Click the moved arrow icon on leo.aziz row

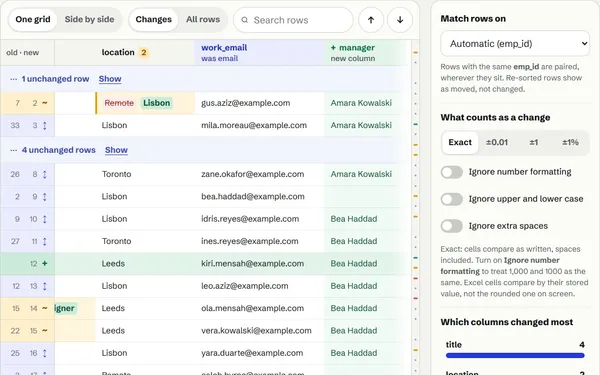(45, 286)
